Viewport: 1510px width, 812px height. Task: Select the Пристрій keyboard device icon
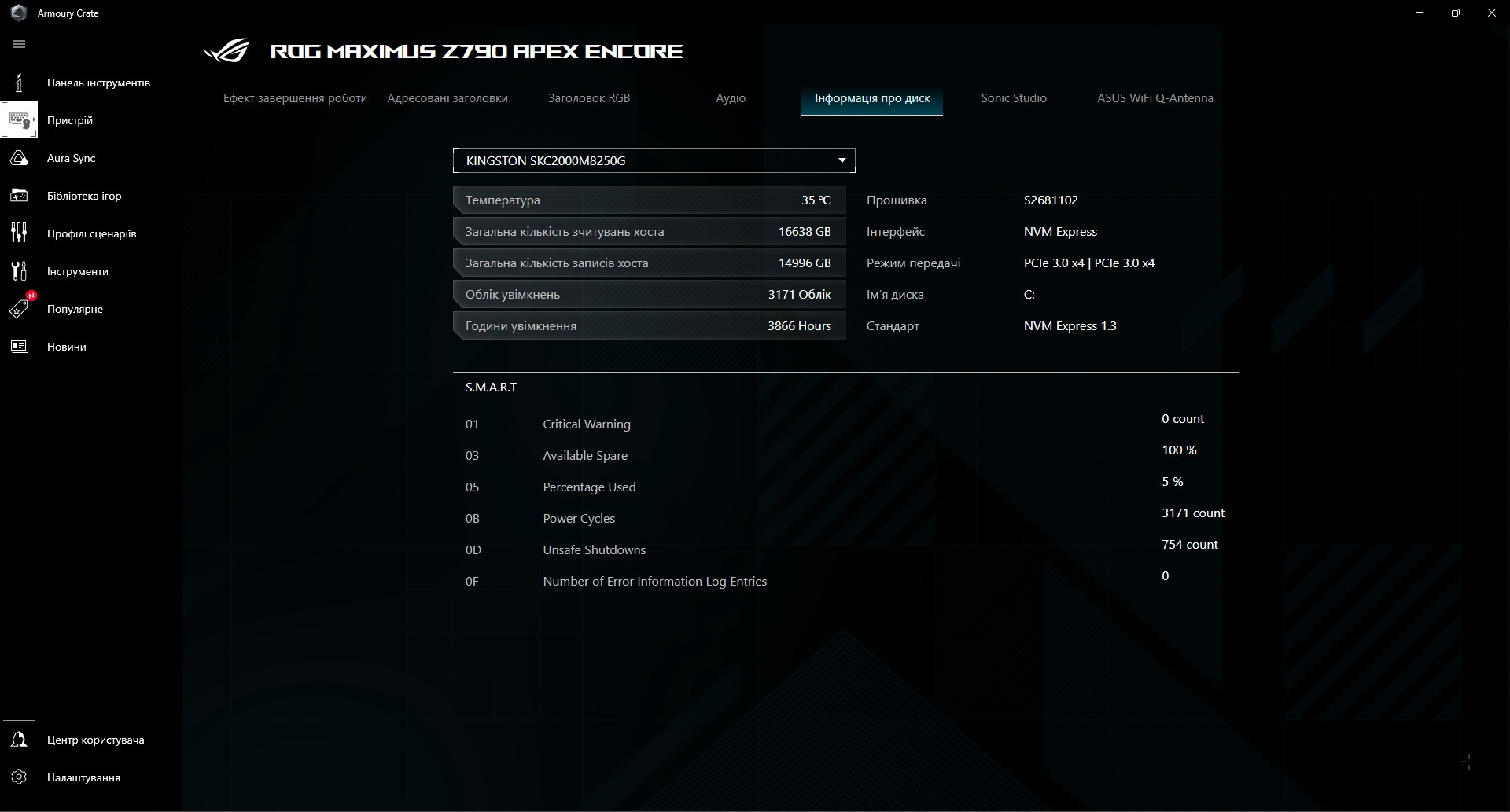click(x=19, y=119)
